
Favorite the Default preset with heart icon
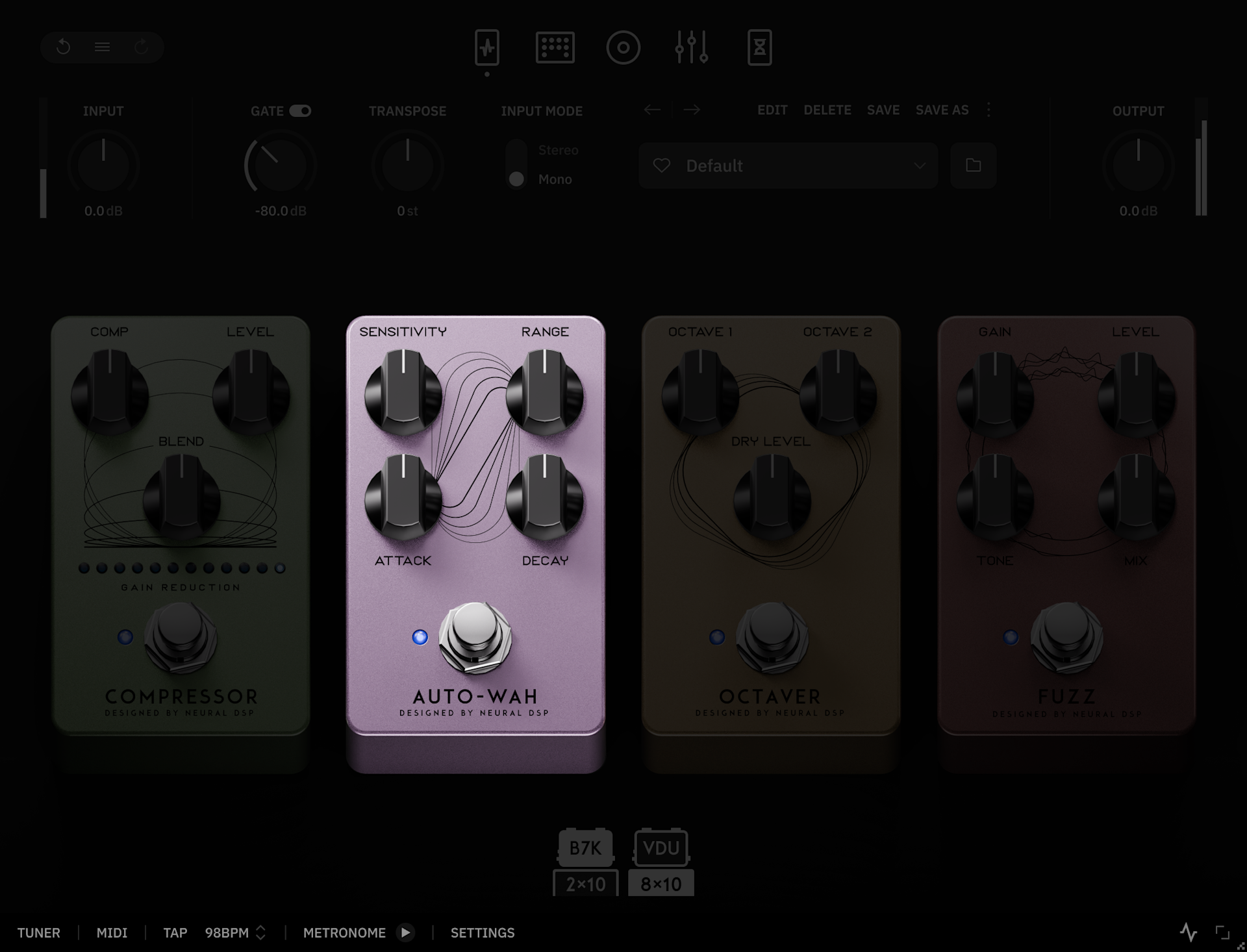click(x=662, y=166)
